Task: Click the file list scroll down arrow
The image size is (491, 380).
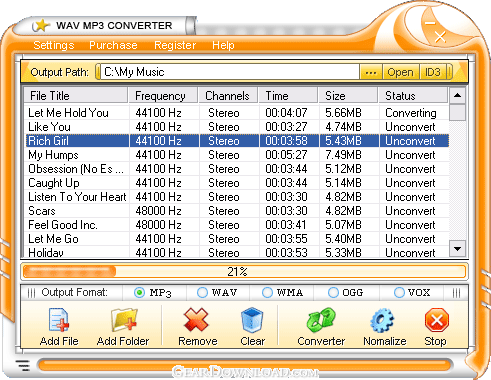Action: (458, 249)
